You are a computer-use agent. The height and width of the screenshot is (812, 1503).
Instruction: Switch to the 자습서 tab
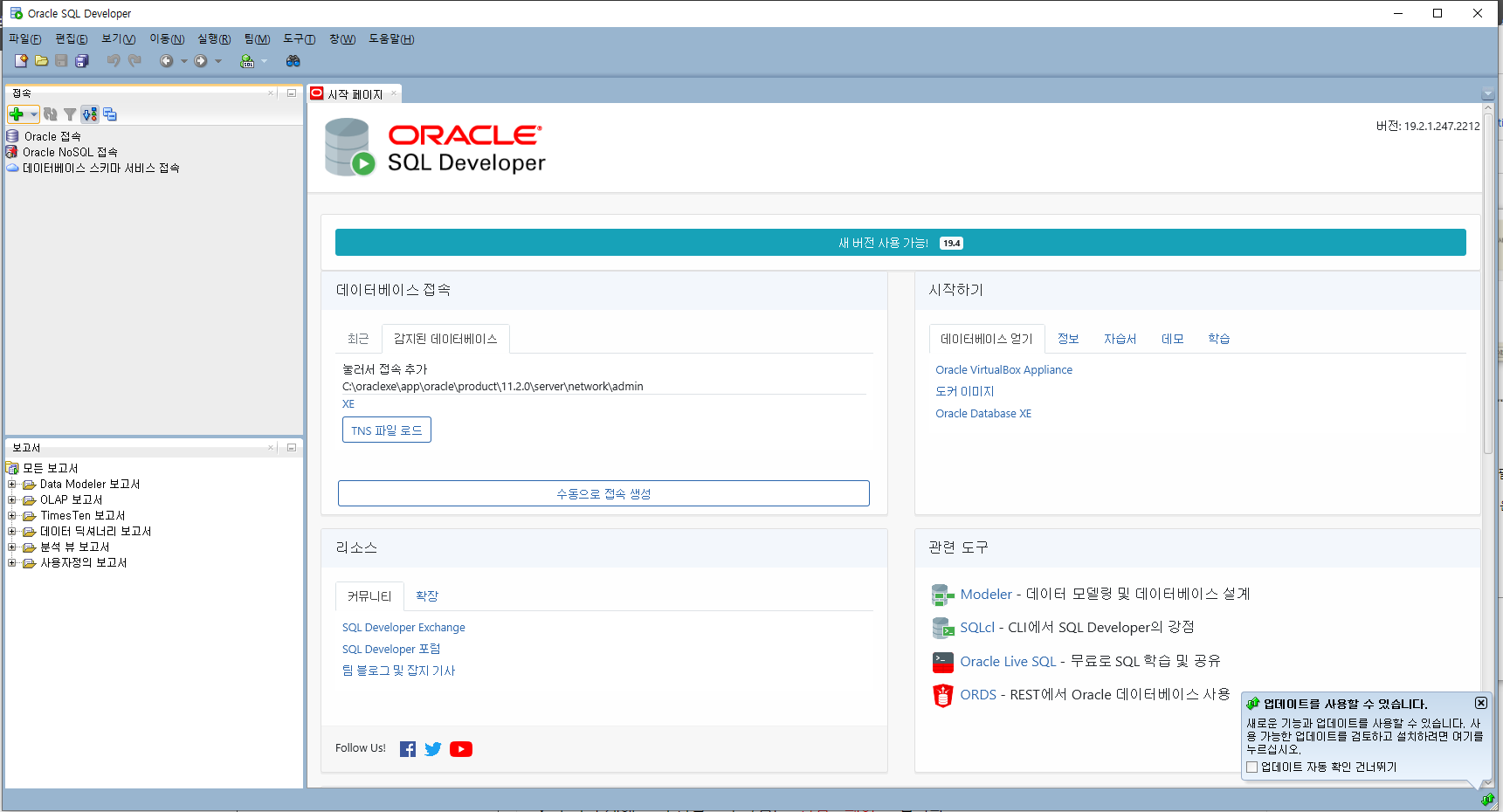(x=1120, y=339)
